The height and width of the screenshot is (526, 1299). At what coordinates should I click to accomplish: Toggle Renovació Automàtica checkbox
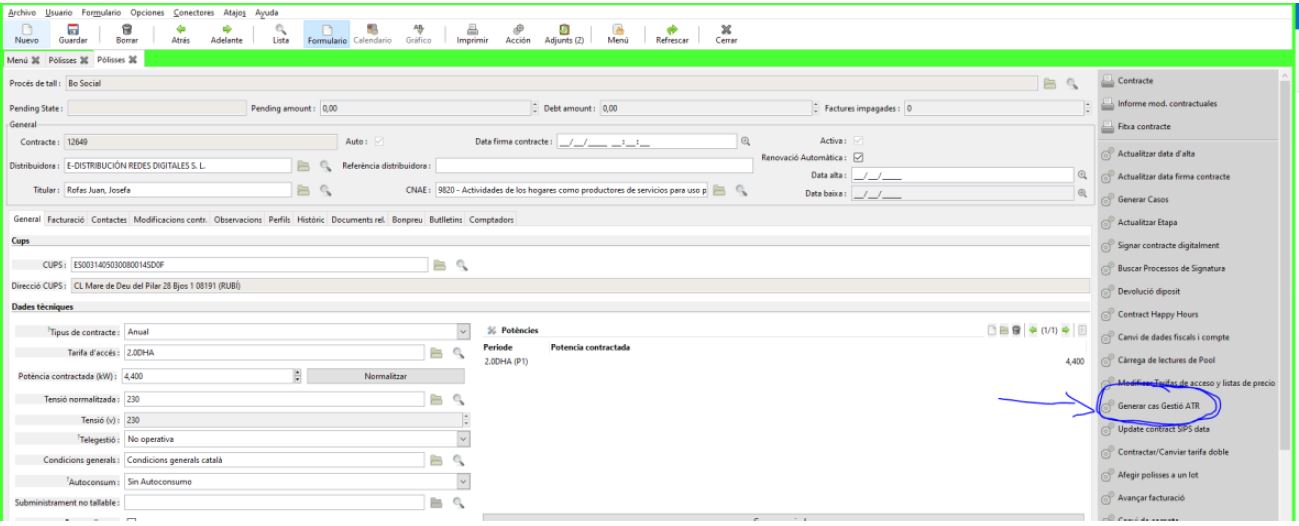pos(858,156)
